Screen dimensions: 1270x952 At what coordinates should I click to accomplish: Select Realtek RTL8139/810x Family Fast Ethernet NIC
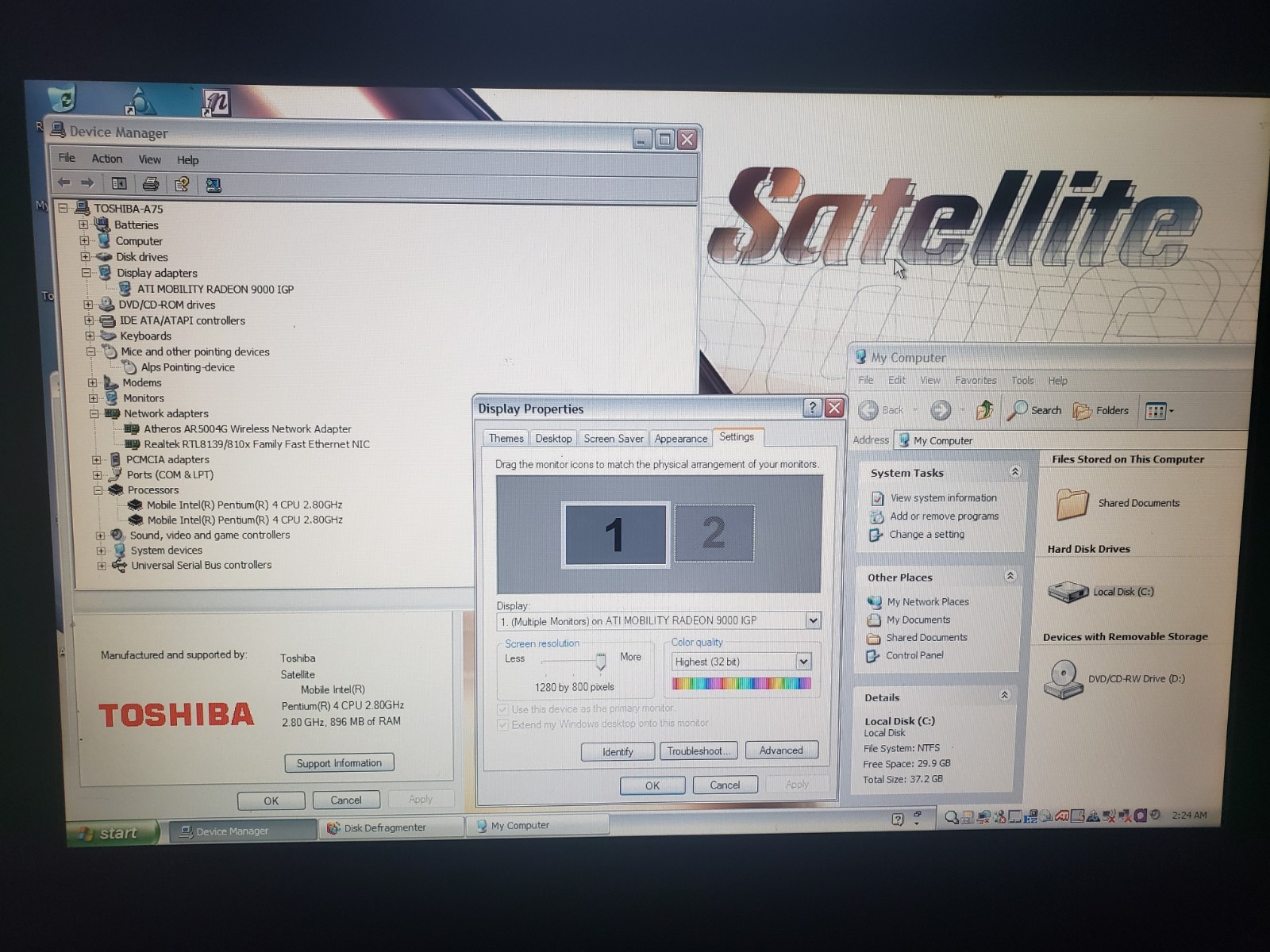pyautogui.click(x=256, y=444)
